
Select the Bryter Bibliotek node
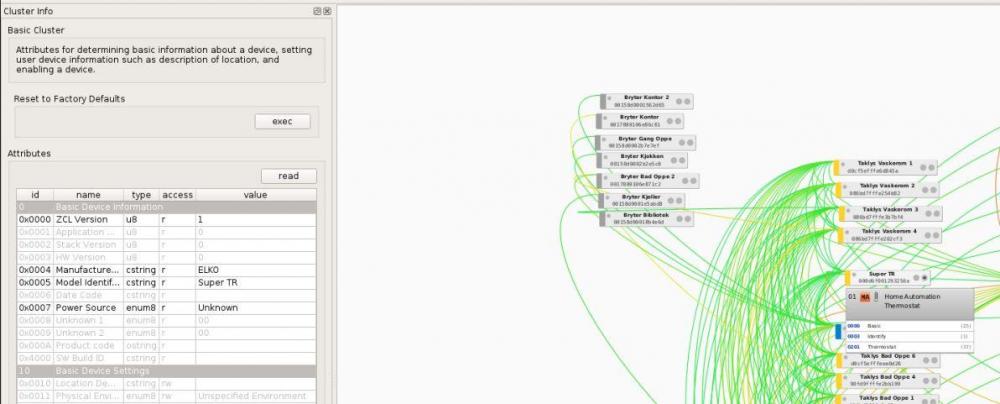point(638,218)
